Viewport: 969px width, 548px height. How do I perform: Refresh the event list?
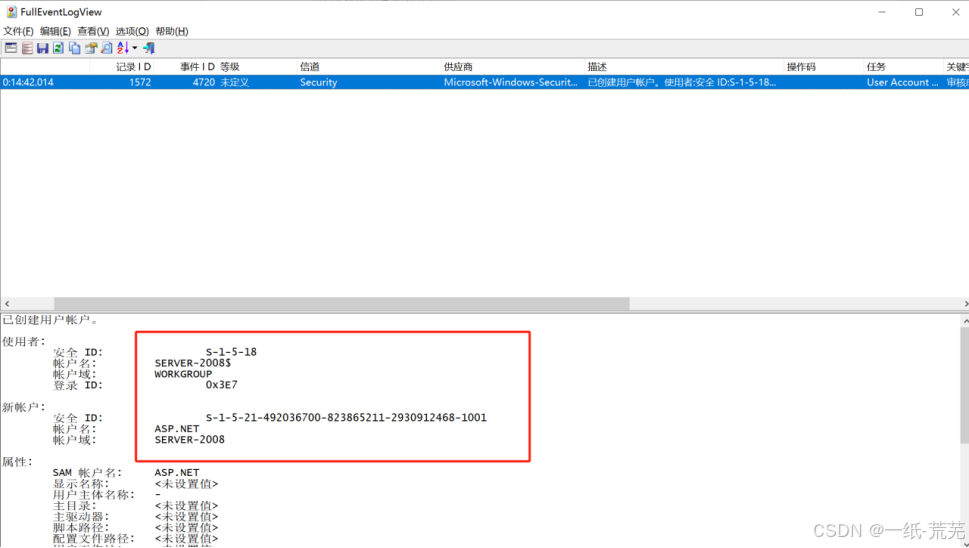tap(59, 48)
